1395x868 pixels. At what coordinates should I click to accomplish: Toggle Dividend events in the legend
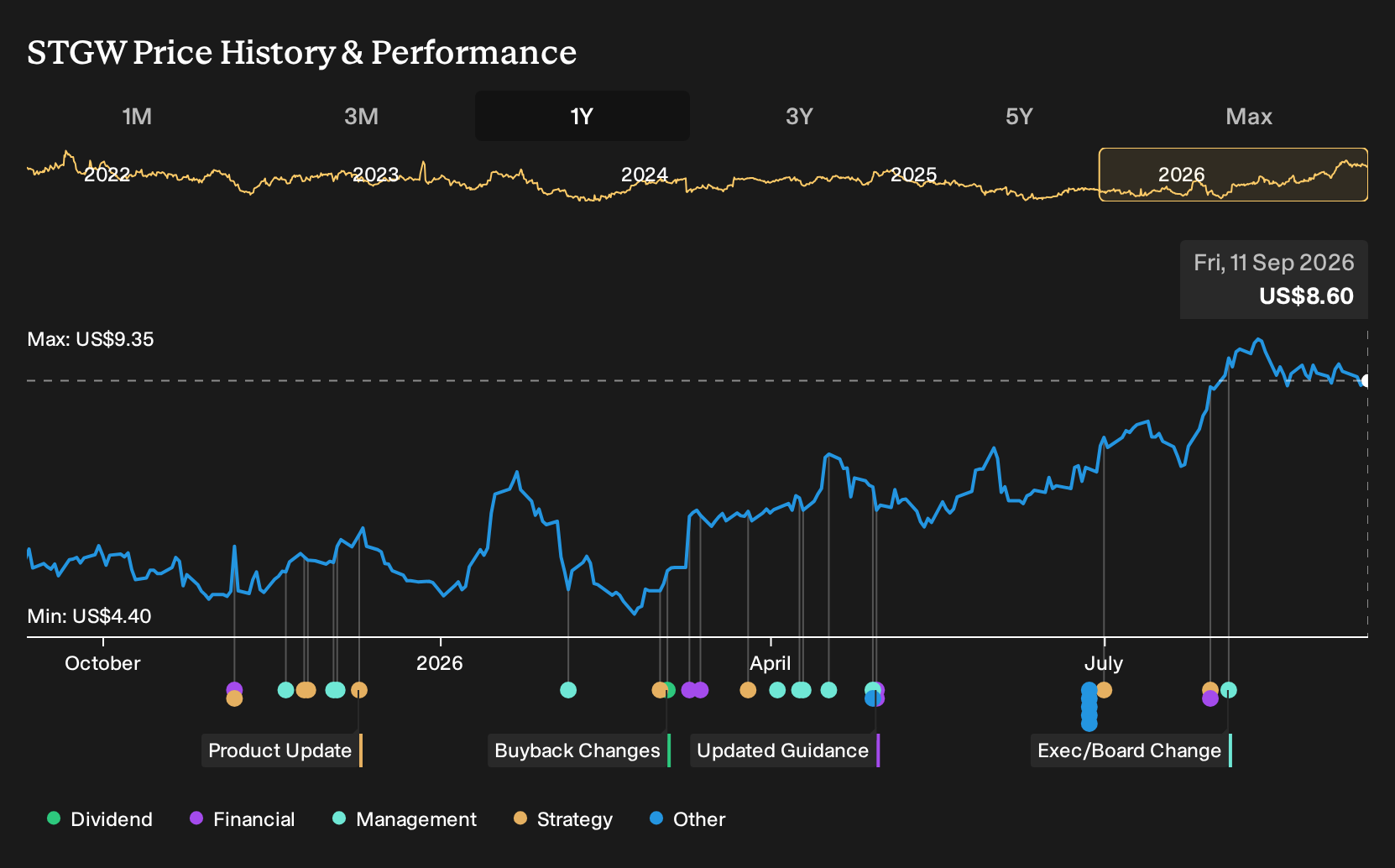pos(100,819)
